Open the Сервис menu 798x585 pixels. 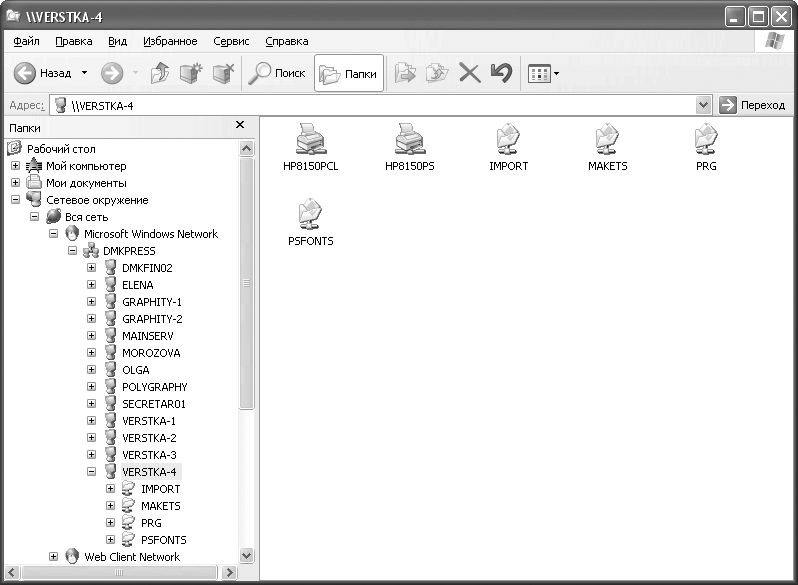point(231,41)
